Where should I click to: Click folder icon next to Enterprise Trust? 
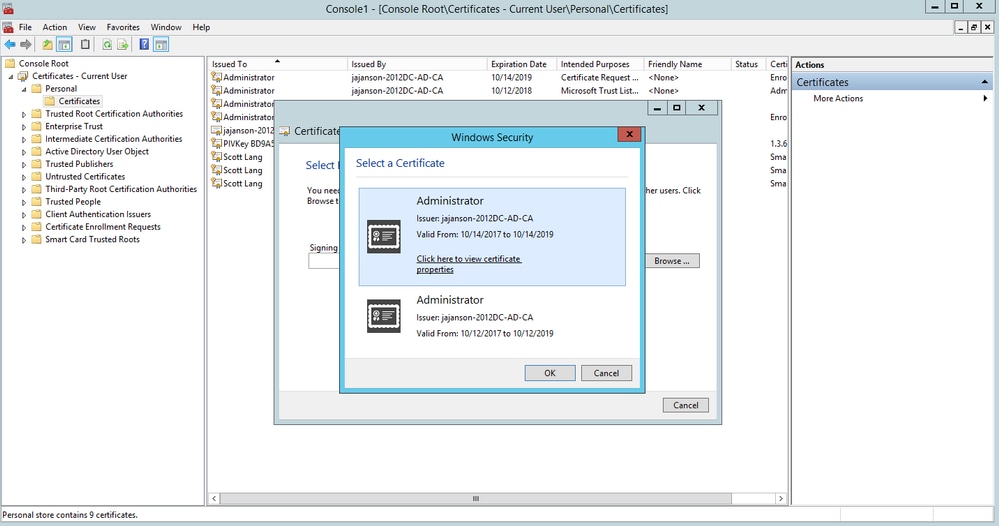click(x=36, y=126)
